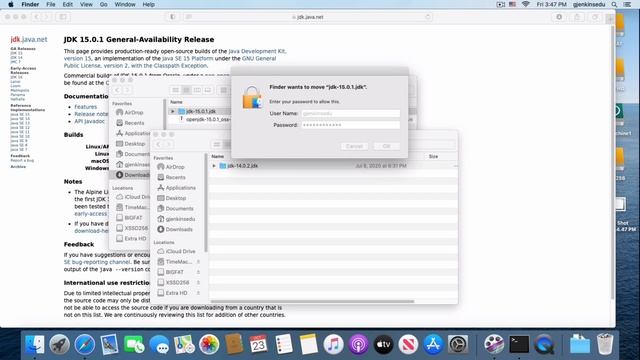Click the User Name field
Image resolution: width=640 pixels, height=360 pixels.
pyautogui.click(x=351, y=113)
